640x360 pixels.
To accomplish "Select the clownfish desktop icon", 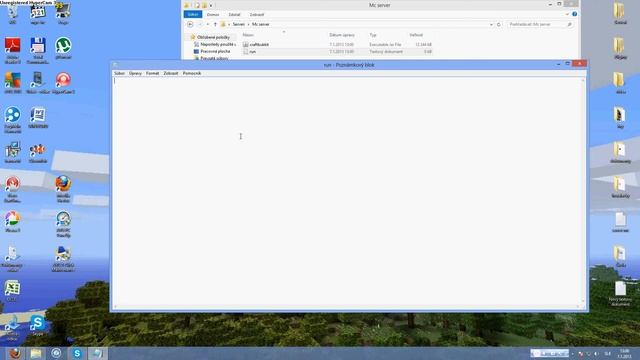I will coord(38,152).
